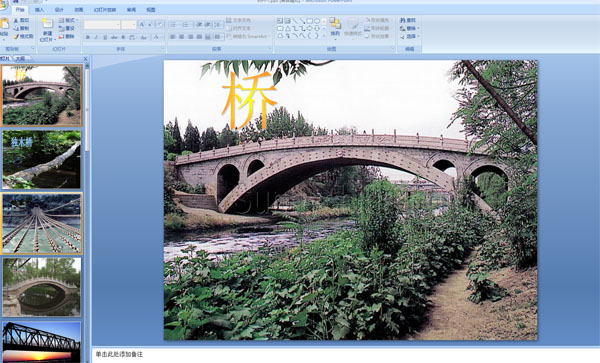Screen dimensions: 600x363
Task: Close the slide thumbnails pane
Action: coord(86,59)
